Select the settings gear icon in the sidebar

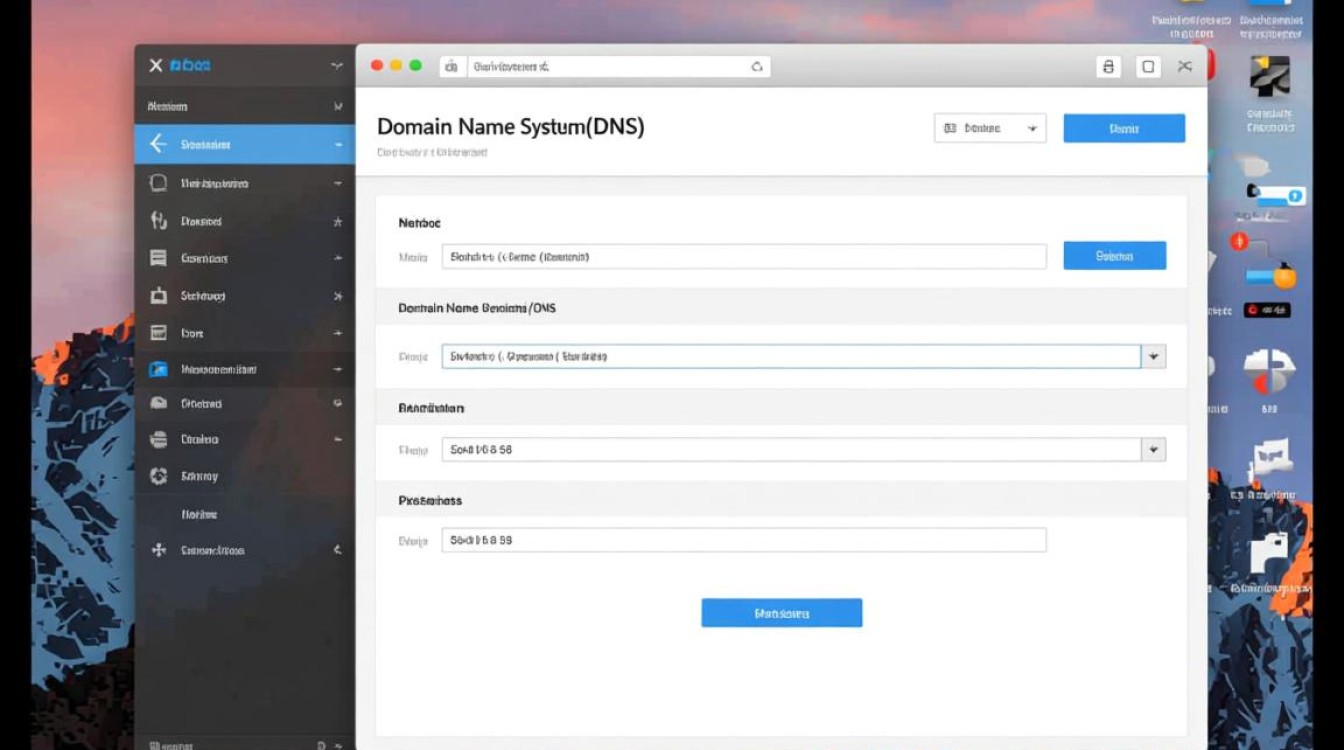(x=160, y=476)
